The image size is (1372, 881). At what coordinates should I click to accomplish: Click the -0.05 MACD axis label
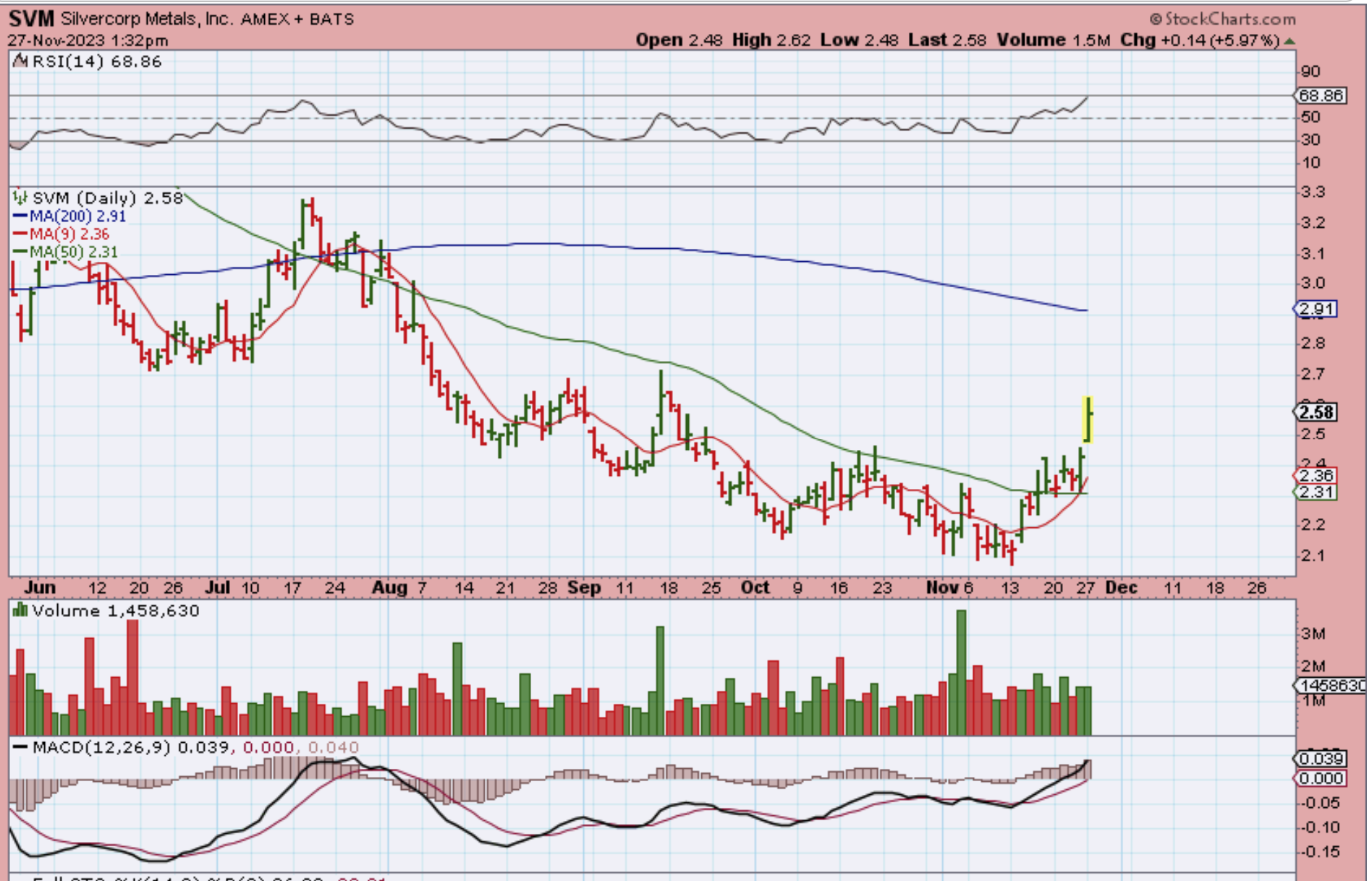point(1321,803)
